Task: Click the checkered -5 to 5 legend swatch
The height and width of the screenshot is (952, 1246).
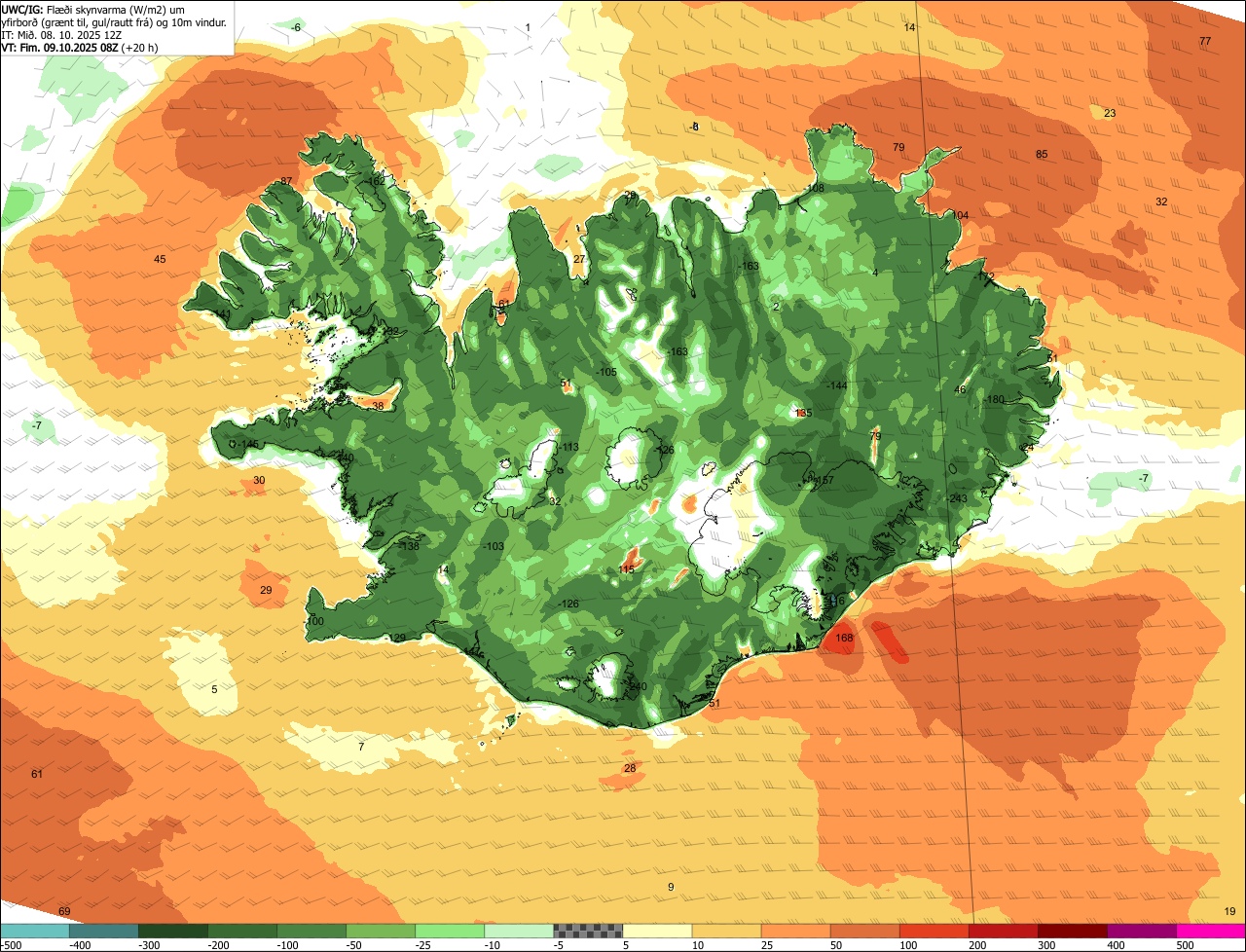Action: [x=588, y=931]
